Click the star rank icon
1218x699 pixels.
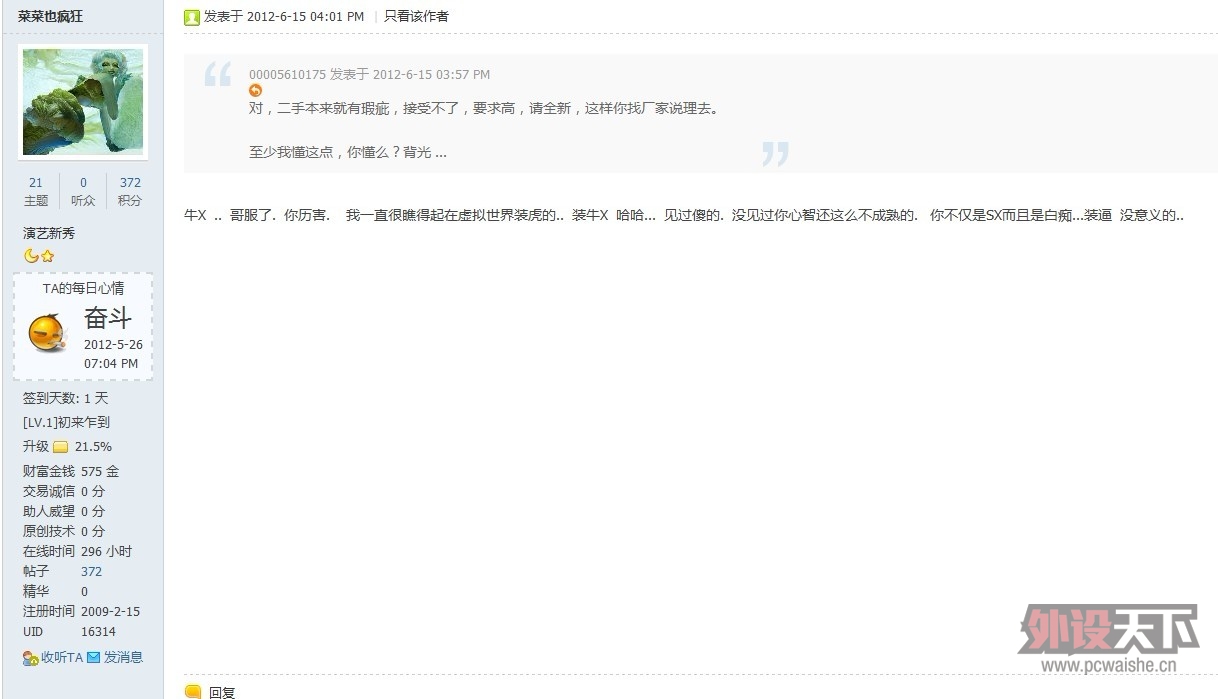tap(47, 256)
